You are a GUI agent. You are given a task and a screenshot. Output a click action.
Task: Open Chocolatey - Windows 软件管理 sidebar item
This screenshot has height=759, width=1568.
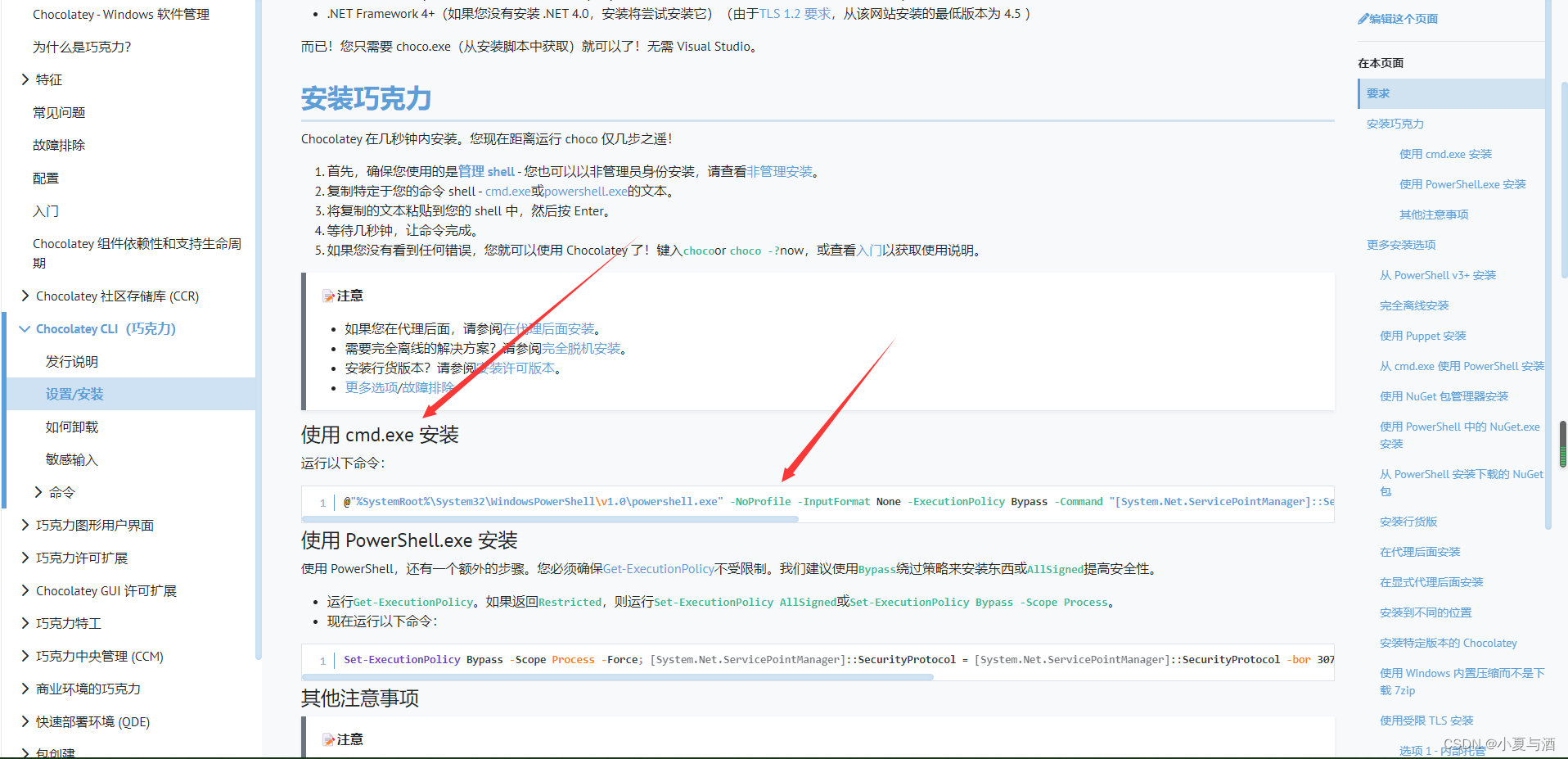click(121, 14)
